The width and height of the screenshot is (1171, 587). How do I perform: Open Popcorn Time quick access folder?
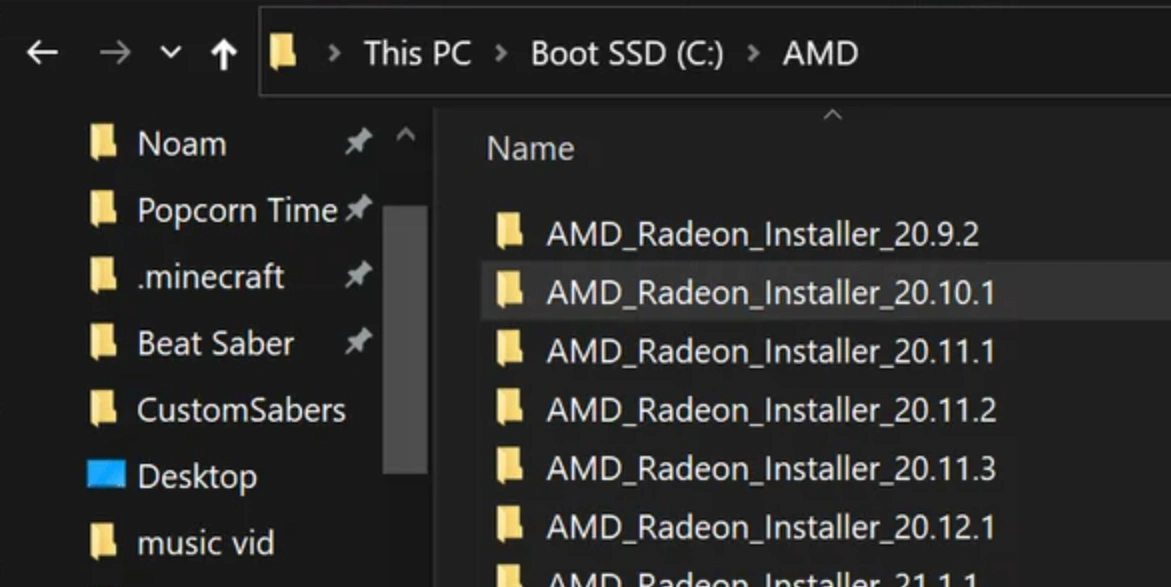[x=237, y=210]
